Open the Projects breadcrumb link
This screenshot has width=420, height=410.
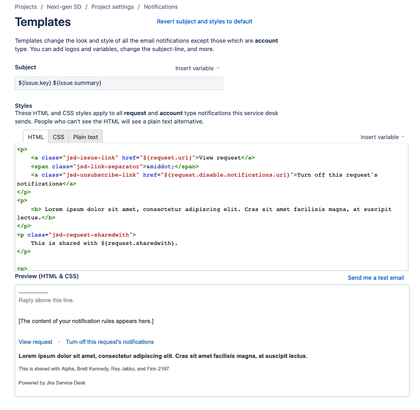click(x=26, y=7)
